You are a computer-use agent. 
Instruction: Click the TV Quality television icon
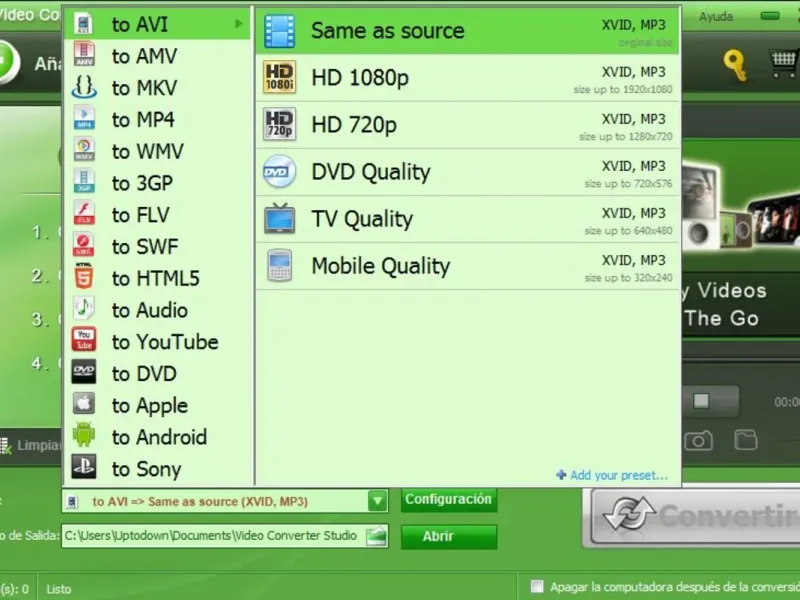point(280,218)
